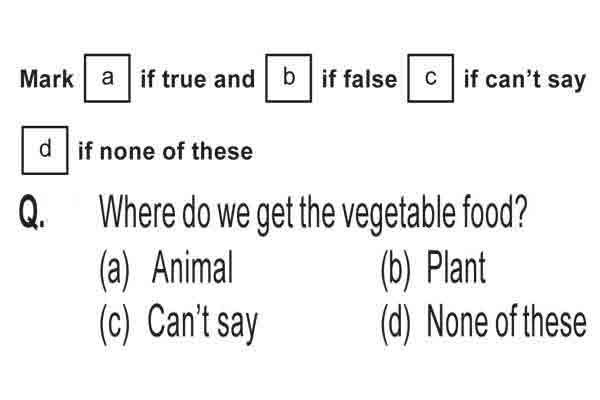The height and width of the screenshot is (400, 600).
Task: Select the Animal answer text
Action: 192,267
